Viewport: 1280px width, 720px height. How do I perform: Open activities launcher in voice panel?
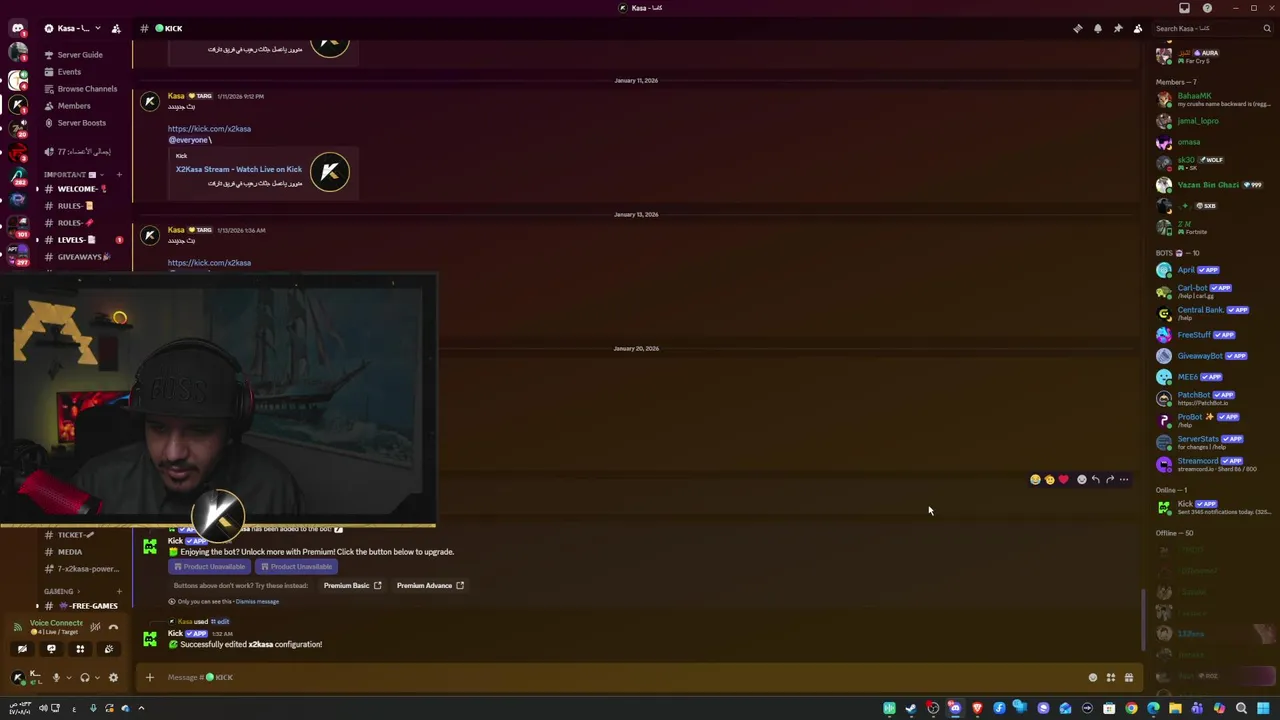(80, 649)
